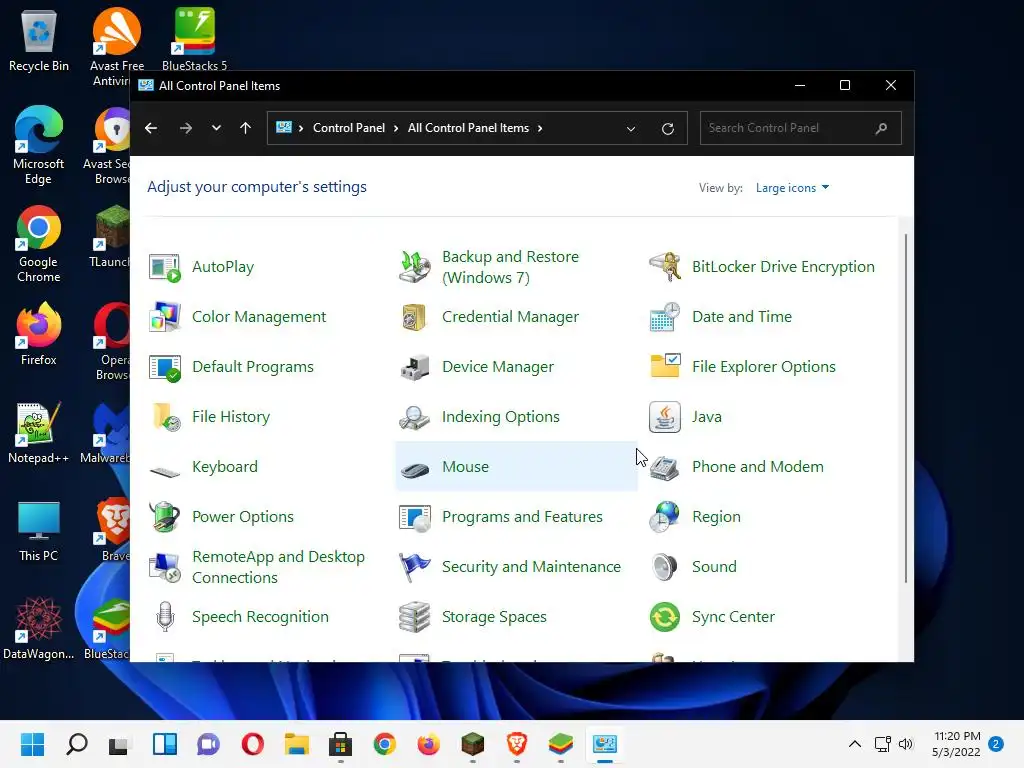Click the search magnifier in search box
Image resolution: width=1024 pixels, height=768 pixels.
882,128
